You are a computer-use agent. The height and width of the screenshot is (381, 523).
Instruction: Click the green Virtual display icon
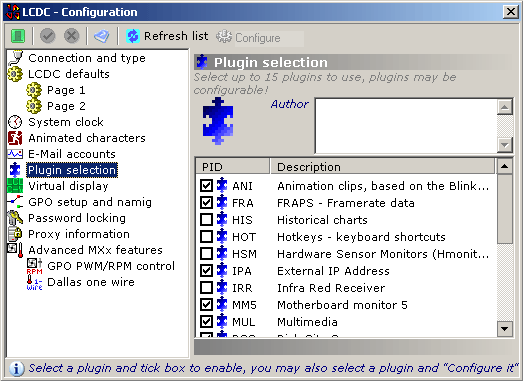pyautogui.click(x=15, y=186)
